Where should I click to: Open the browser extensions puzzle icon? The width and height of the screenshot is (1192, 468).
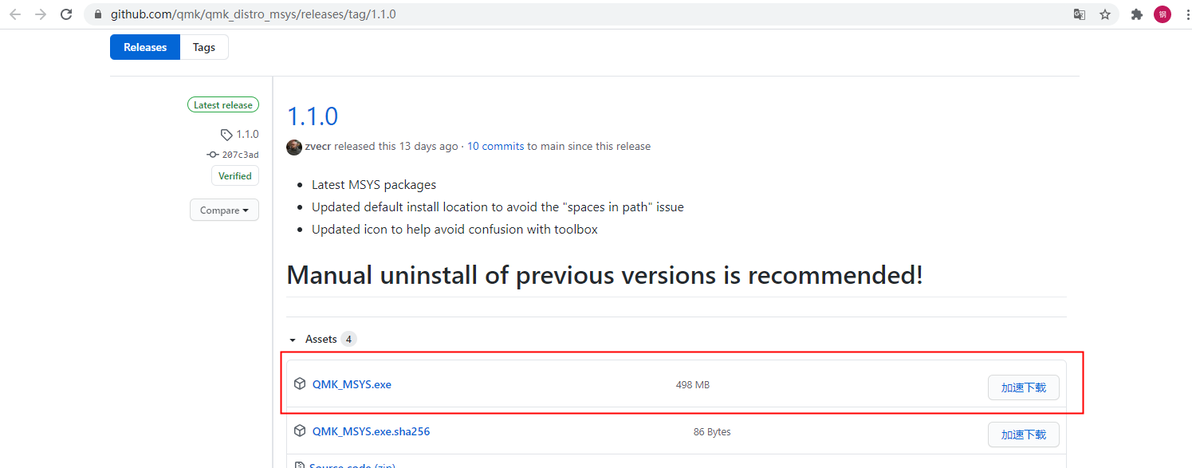click(1137, 15)
